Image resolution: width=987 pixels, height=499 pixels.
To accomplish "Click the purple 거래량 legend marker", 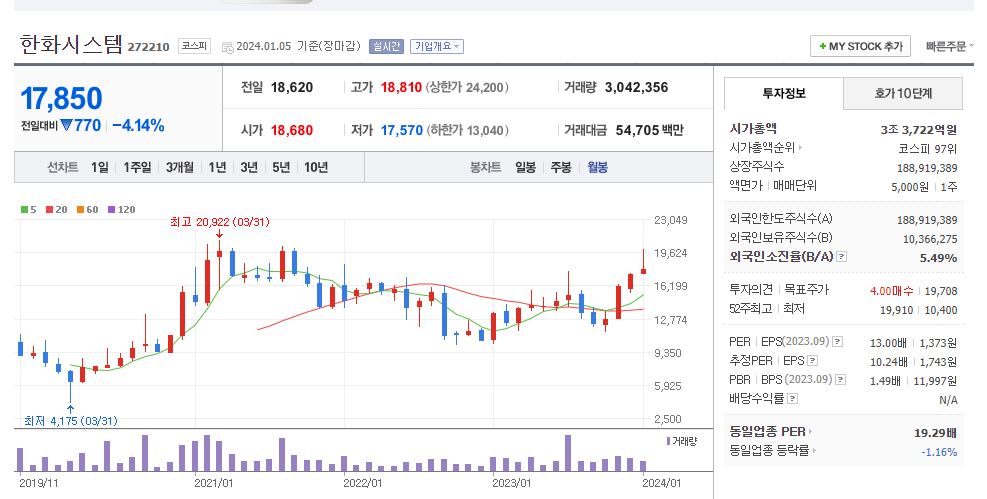I will (668, 441).
